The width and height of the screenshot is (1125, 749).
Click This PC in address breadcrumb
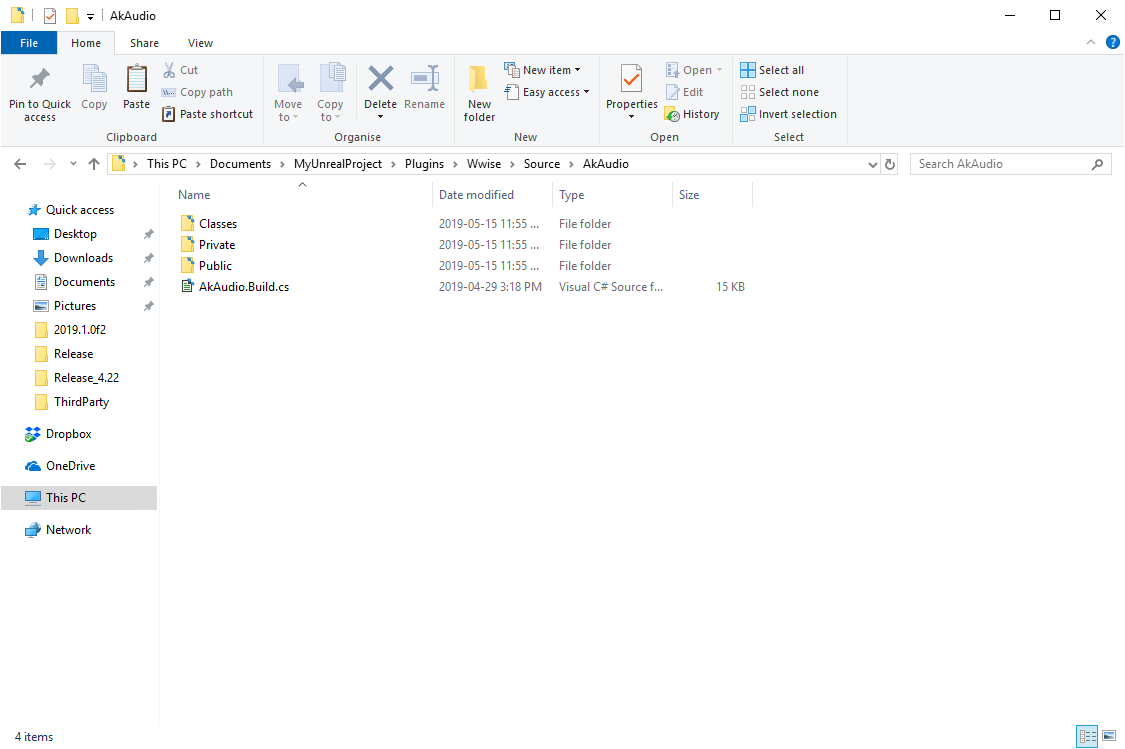point(166,164)
